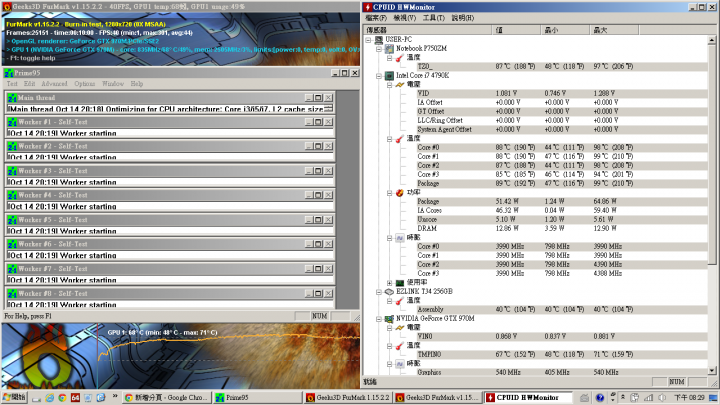
Task: Collapse the i7 4790K powers (功率) group
Action: coord(389,193)
